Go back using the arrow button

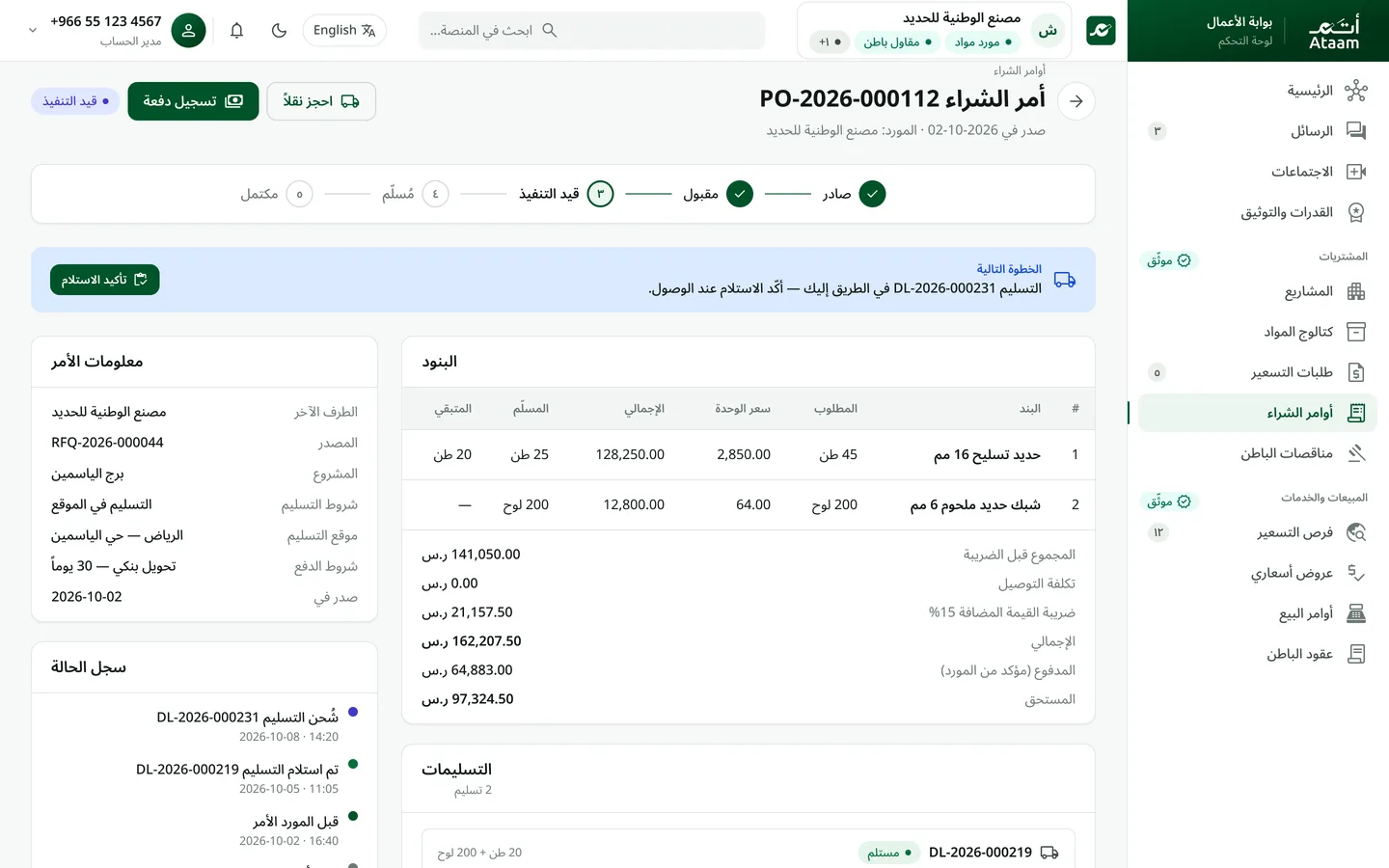1076,101
